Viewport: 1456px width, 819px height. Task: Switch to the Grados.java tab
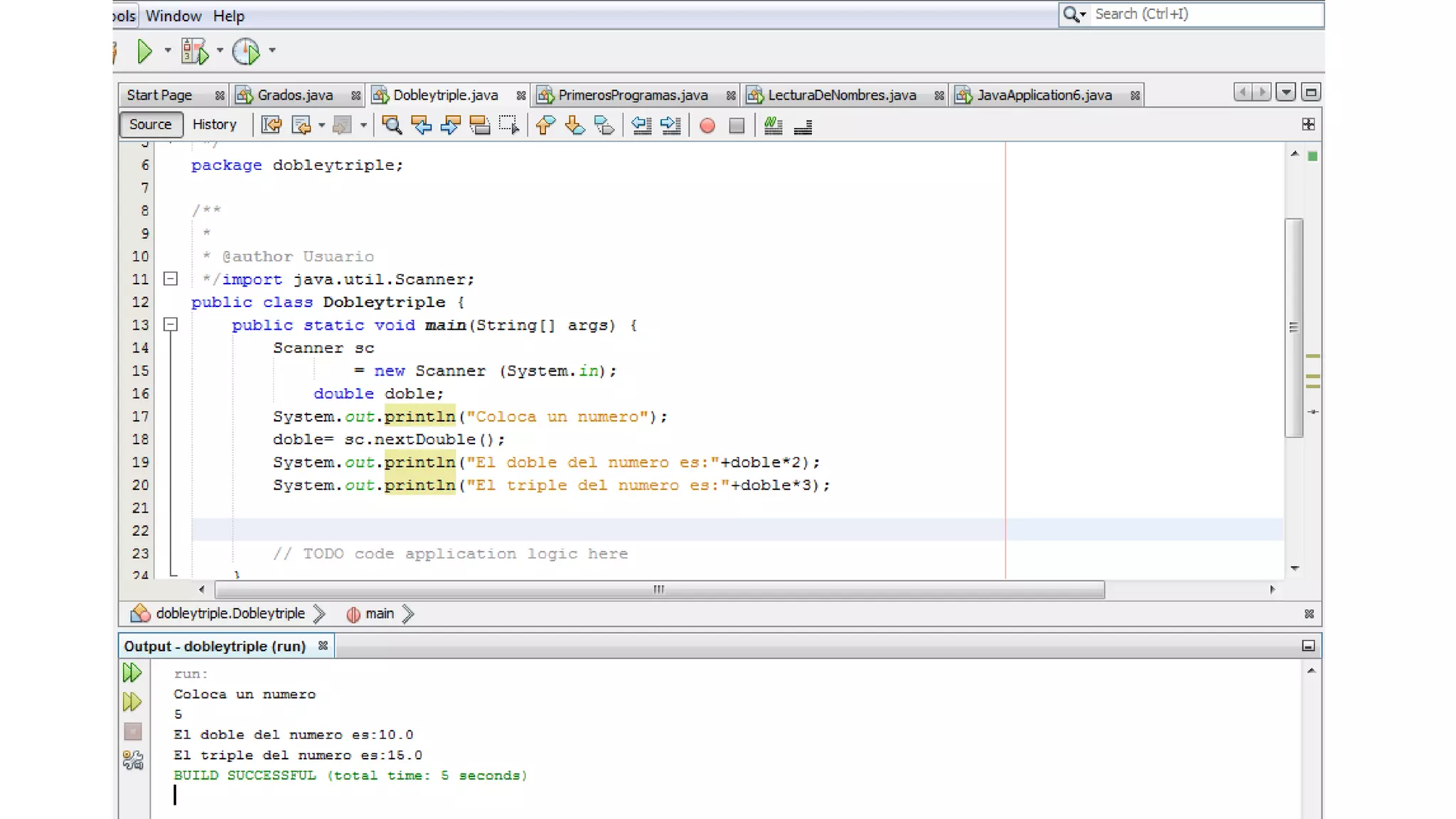(x=294, y=95)
